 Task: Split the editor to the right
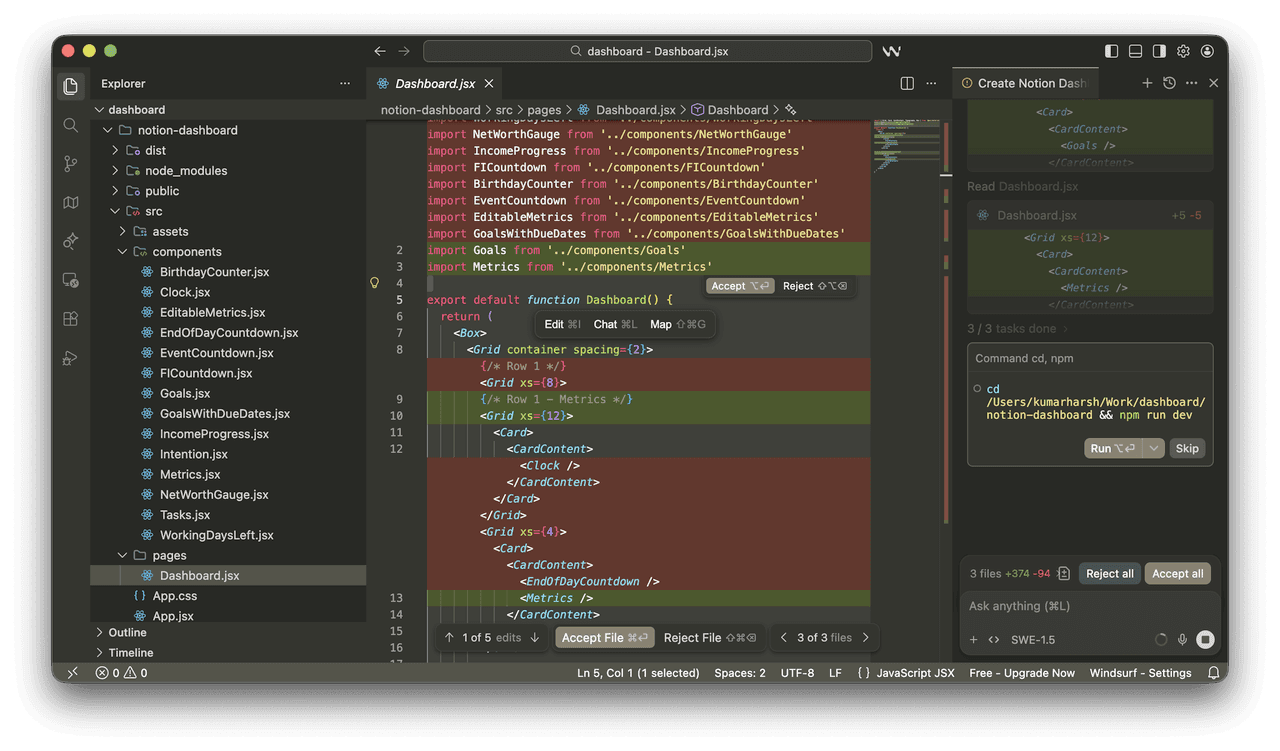[907, 83]
